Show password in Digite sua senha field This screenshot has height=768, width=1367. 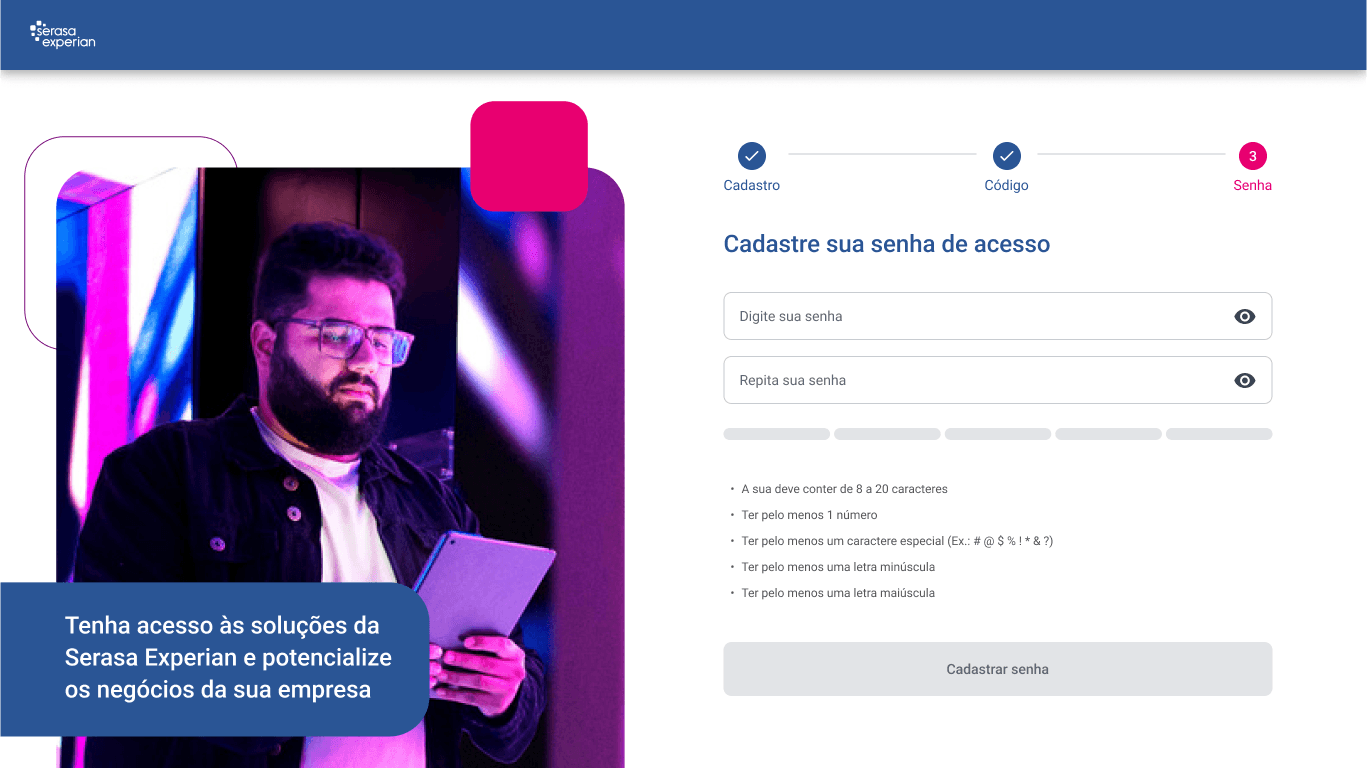tap(1244, 317)
